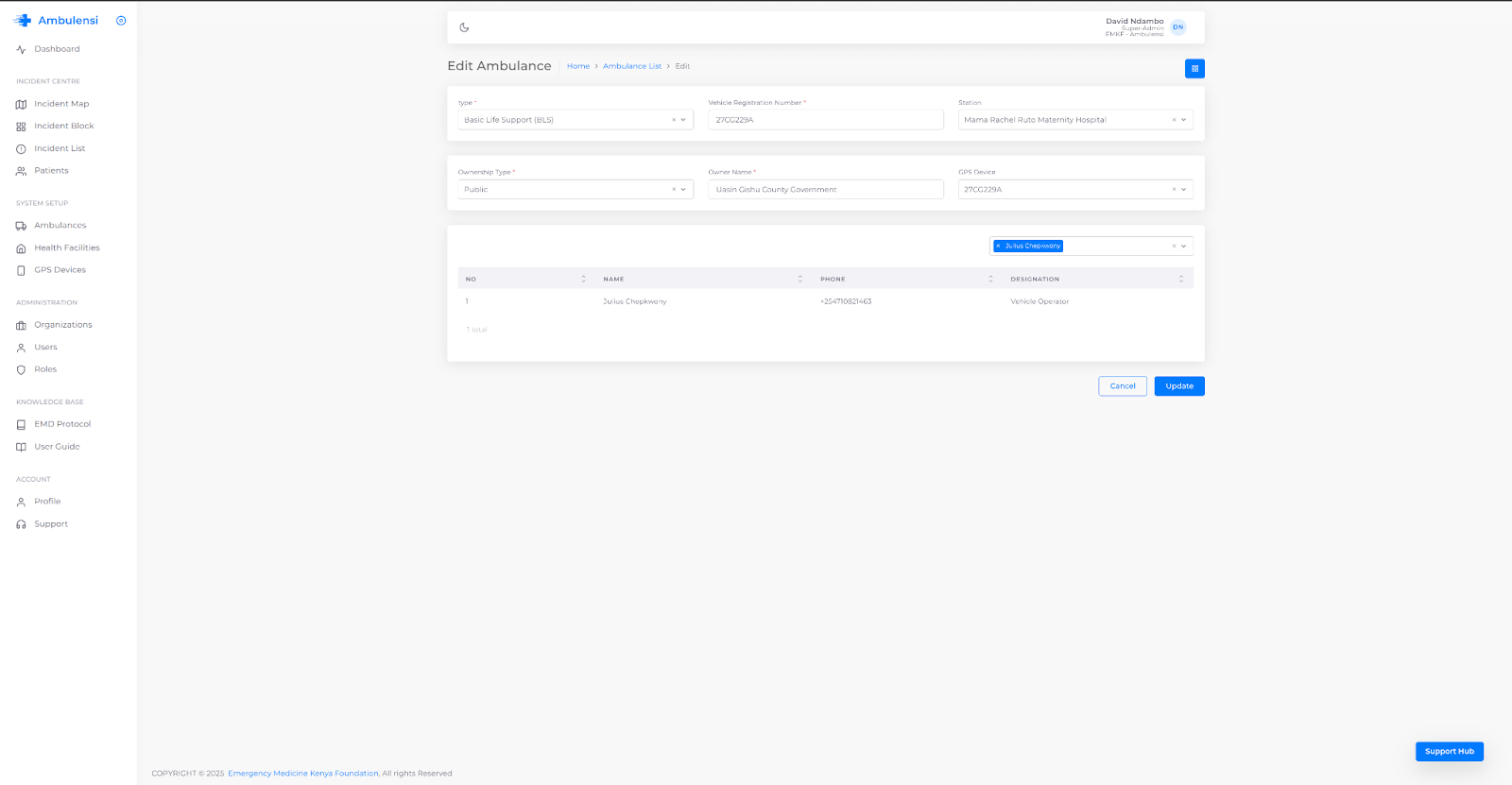Sort table by Name column
The image size is (1512, 785).
(799, 280)
